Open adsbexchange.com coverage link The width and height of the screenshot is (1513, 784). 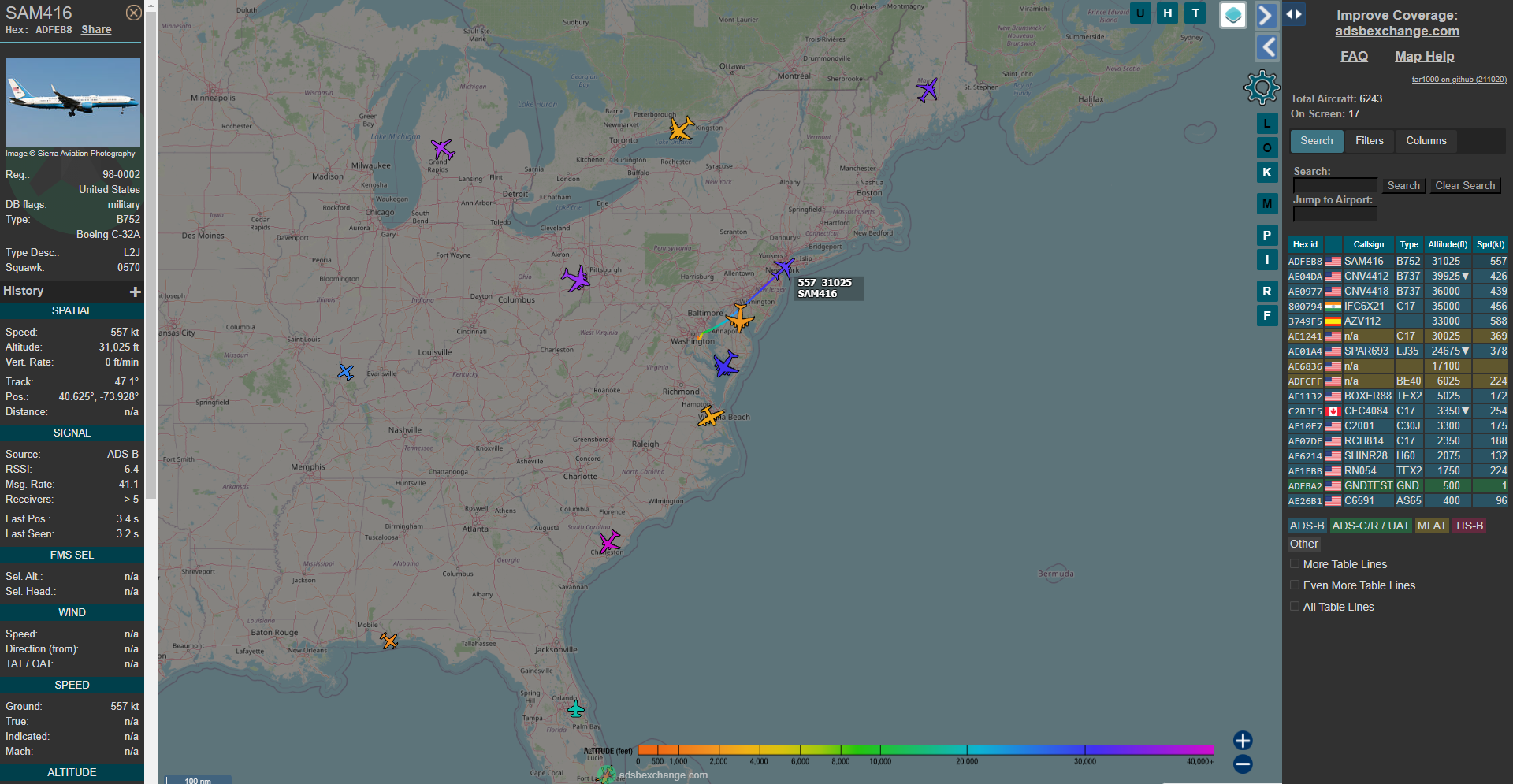coord(1396,31)
